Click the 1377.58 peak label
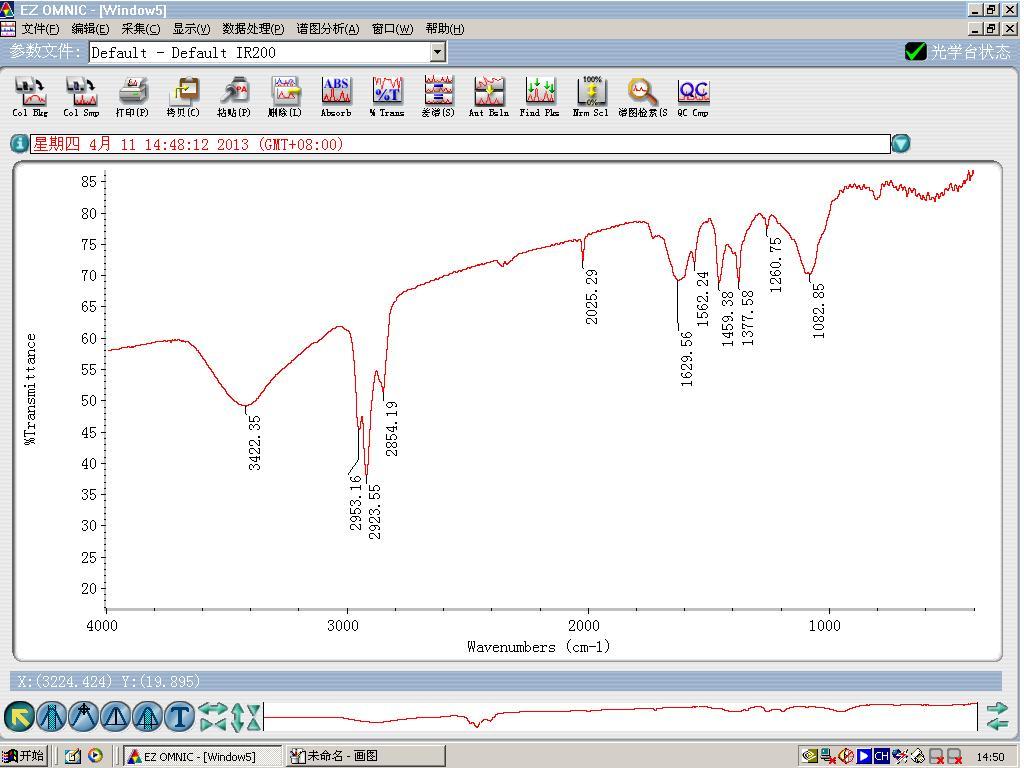 (748, 318)
